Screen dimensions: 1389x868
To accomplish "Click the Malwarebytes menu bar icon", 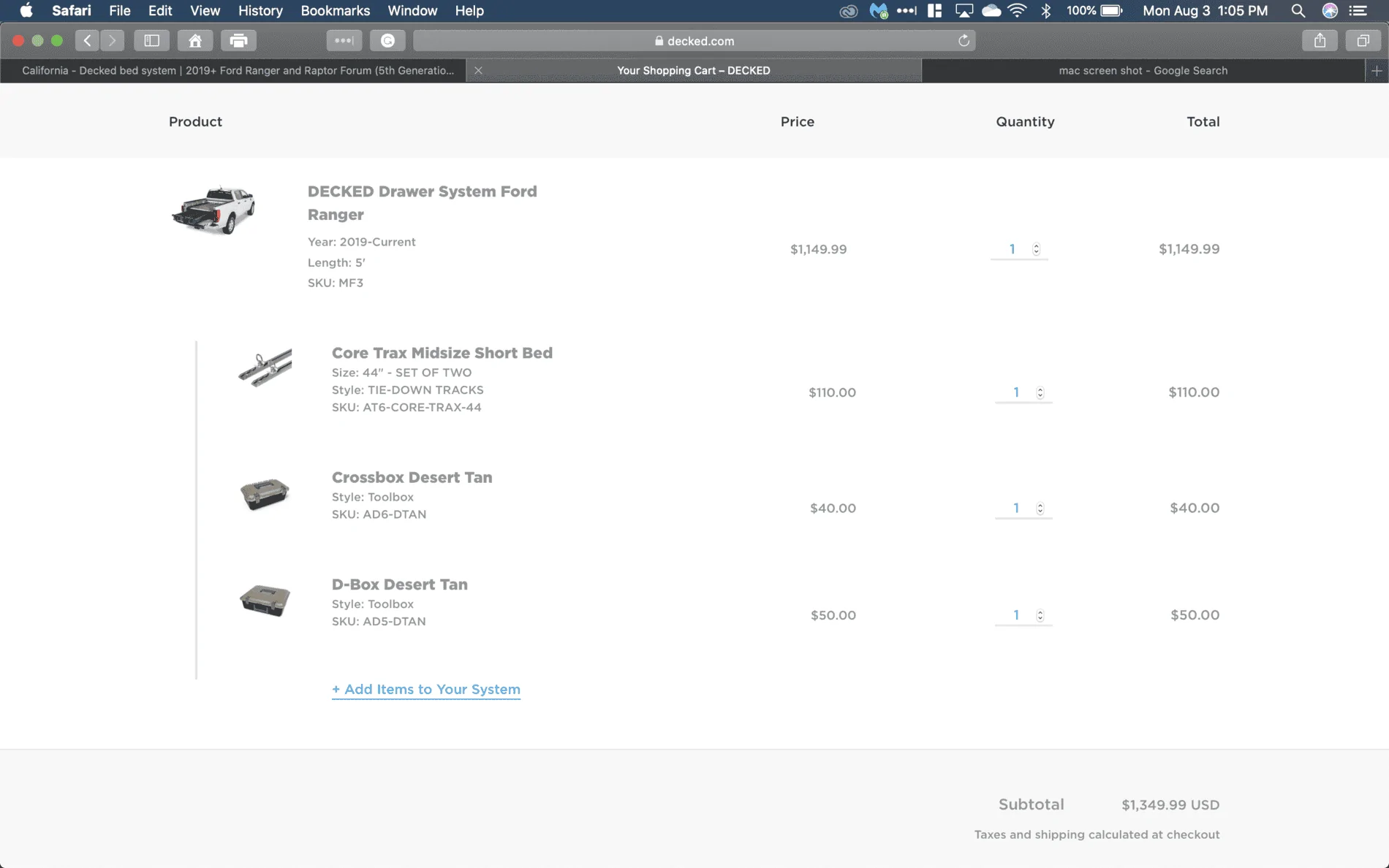I will click(878, 11).
